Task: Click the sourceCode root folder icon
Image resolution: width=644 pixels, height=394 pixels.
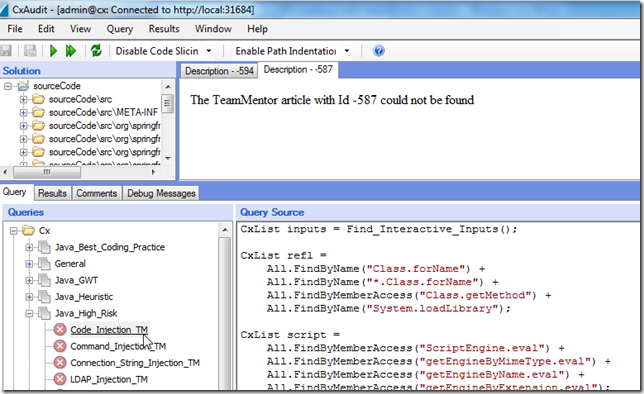Action: [x=23, y=86]
